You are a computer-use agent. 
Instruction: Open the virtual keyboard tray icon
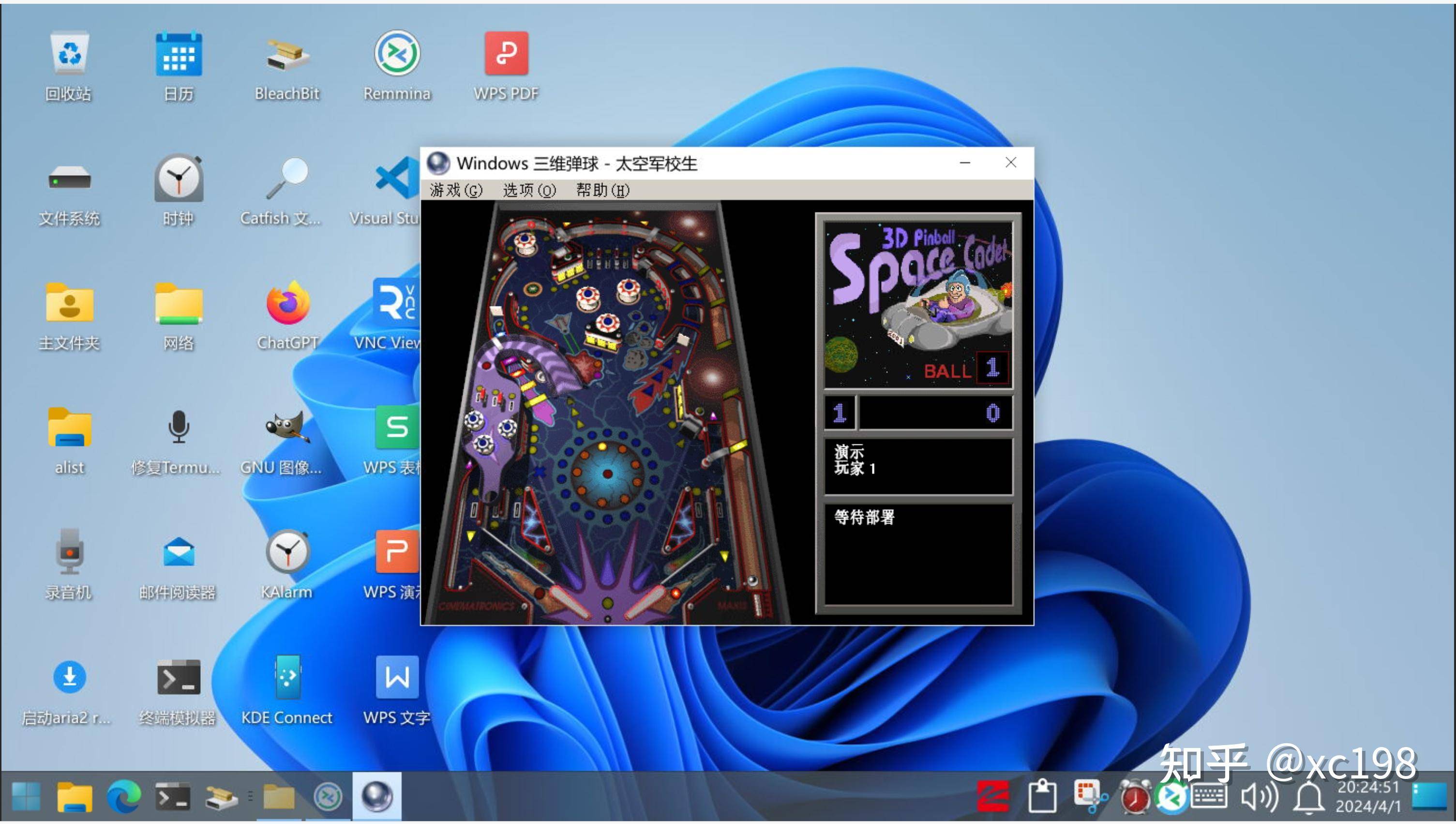coord(1209,797)
